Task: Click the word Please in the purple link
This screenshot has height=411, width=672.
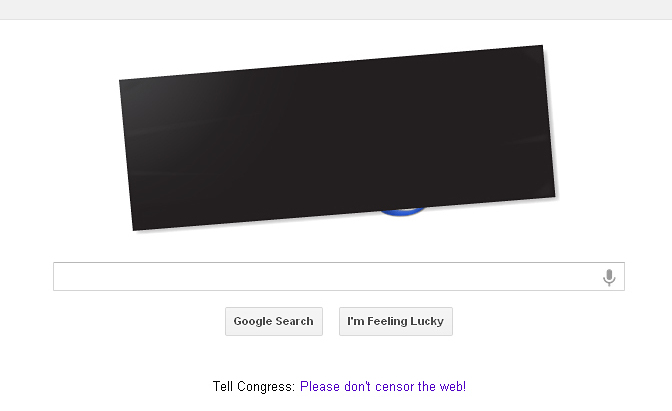Action: click(x=320, y=387)
